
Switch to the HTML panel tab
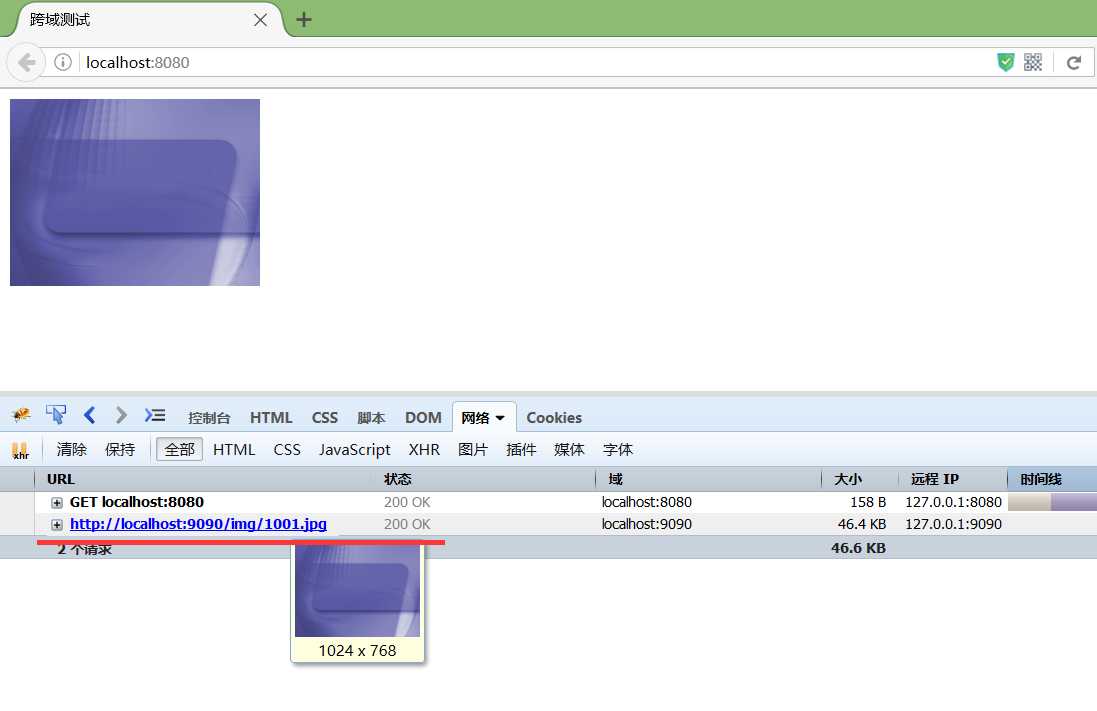click(x=271, y=418)
